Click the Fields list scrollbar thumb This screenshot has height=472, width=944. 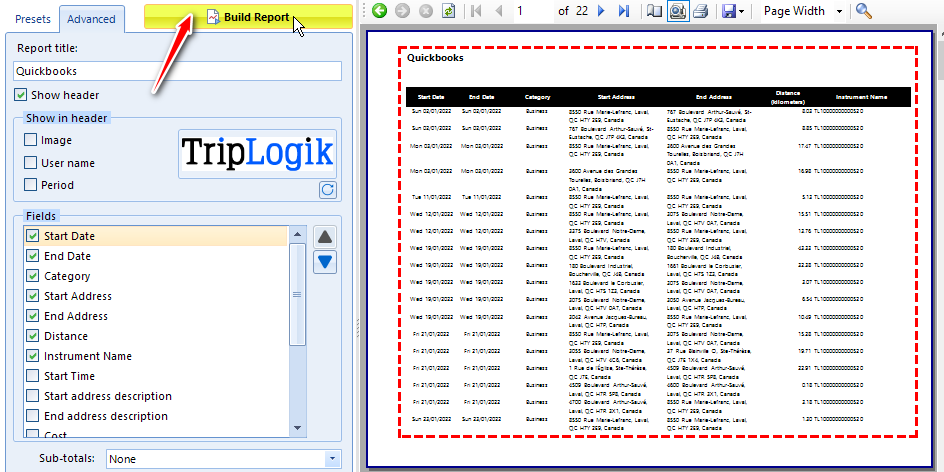tap(297, 294)
